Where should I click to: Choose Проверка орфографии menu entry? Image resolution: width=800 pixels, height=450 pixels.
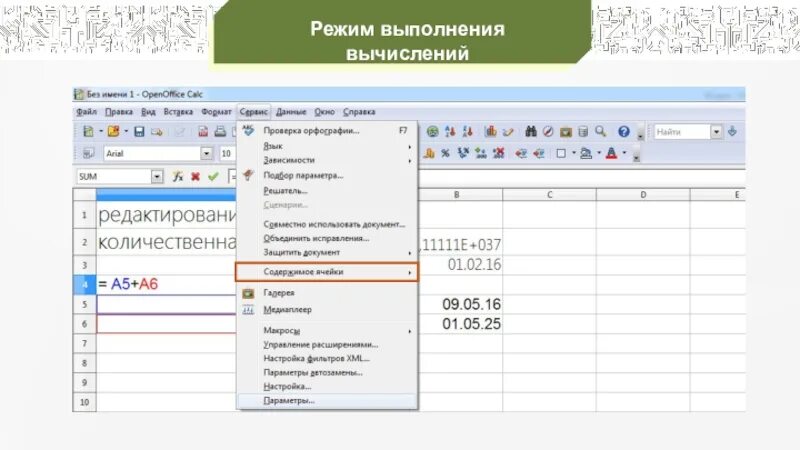327,131
